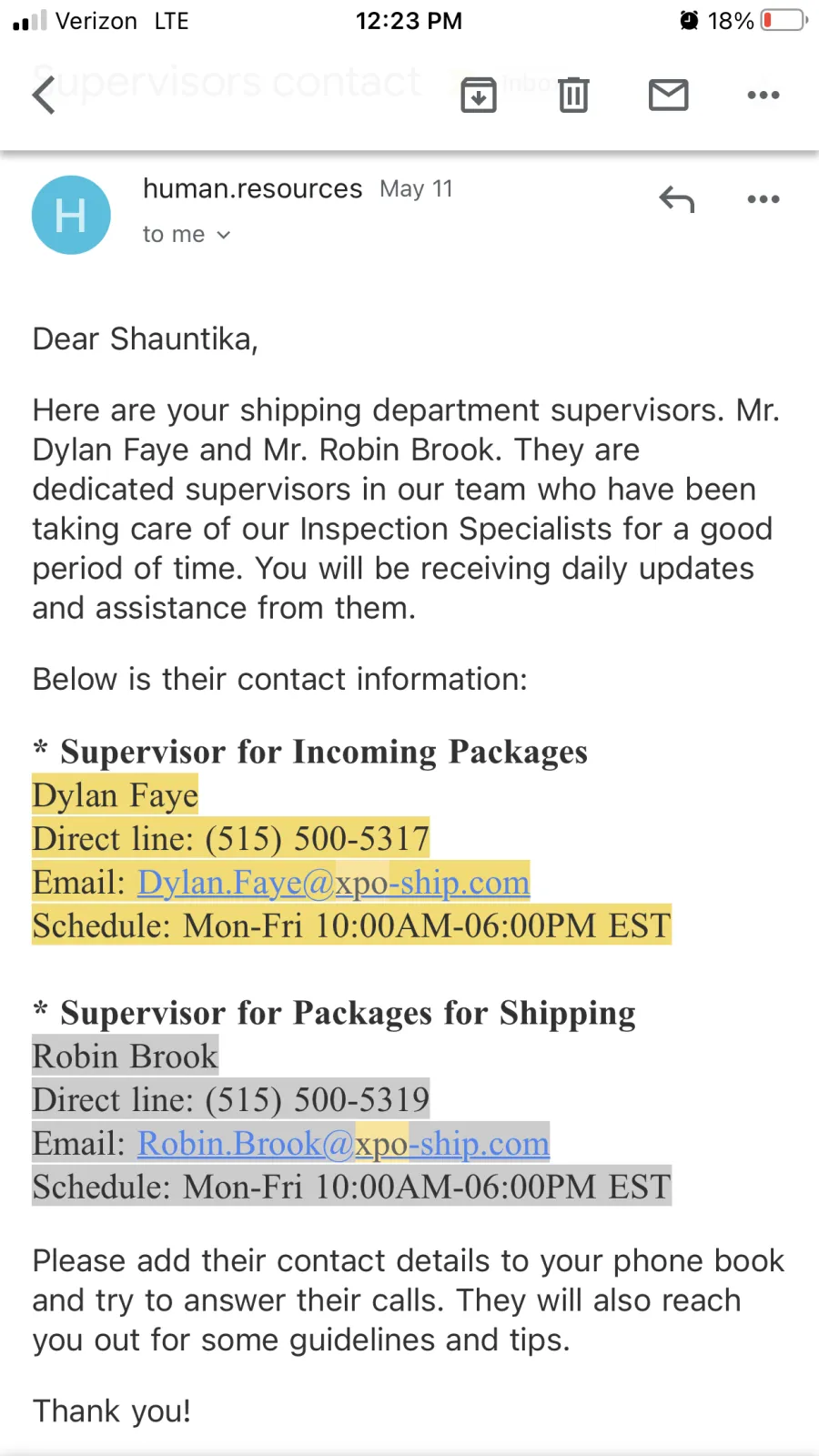
Task: Expand recipient details next to 'to me'
Action: tap(224, 235)
